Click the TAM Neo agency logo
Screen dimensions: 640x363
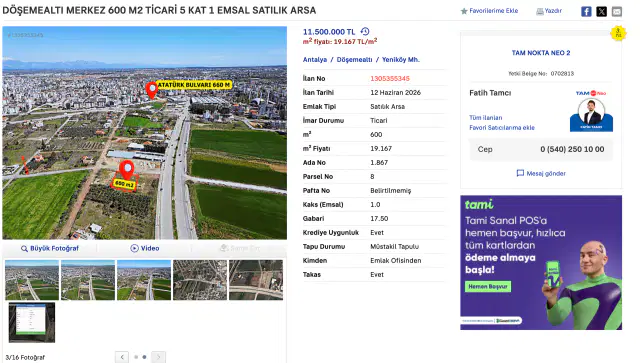(x=591, y=93)
